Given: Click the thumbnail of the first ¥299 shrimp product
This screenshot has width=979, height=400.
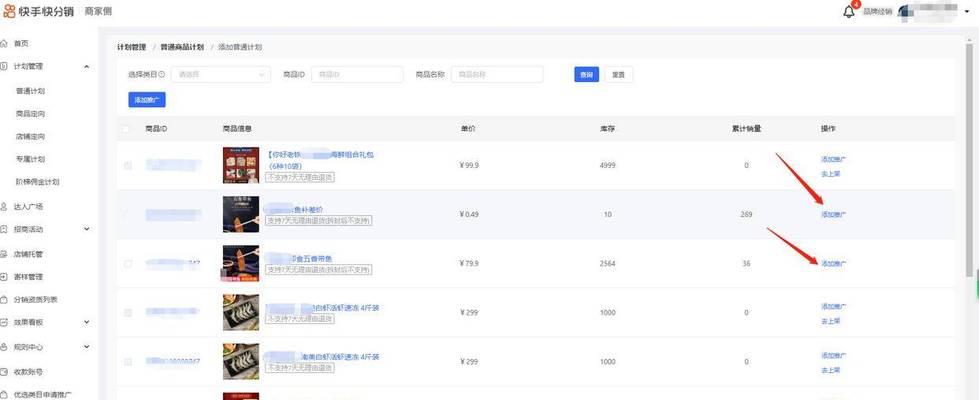Looking at the screenshot, I should pyautogui.click(x=241, y=313).
